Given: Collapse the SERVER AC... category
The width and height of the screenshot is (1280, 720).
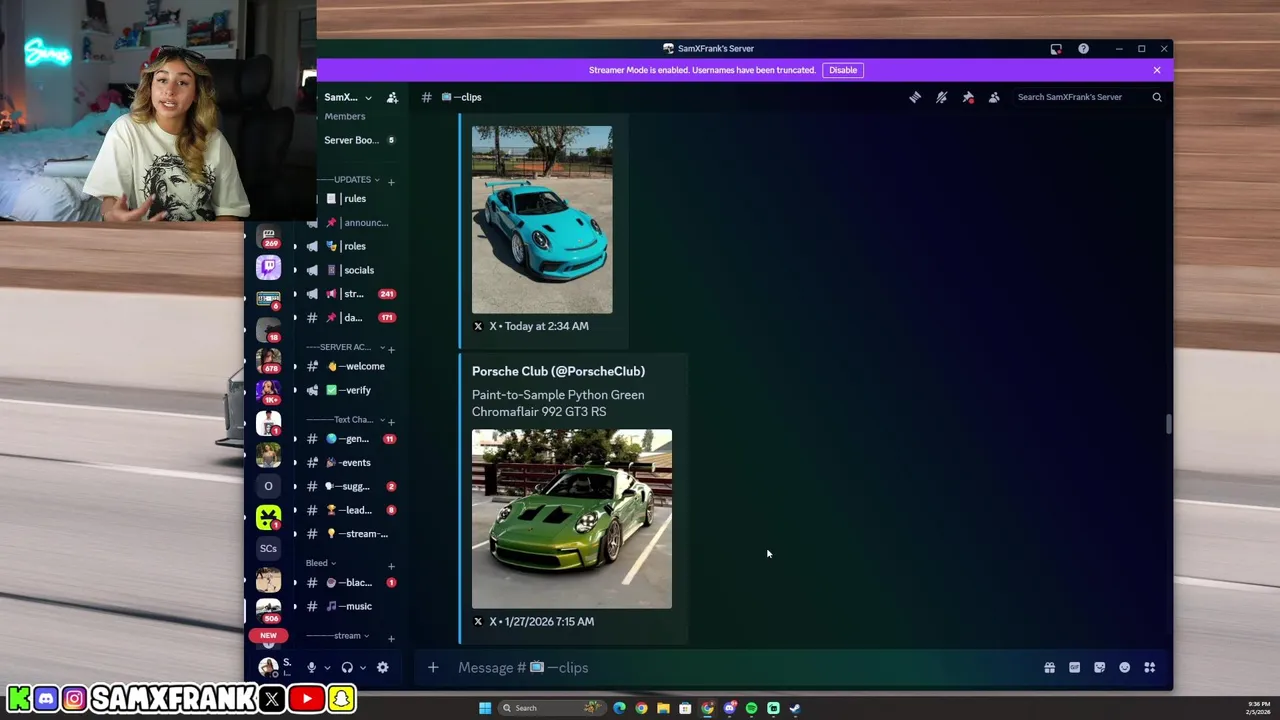Looking at the screenshot, I should click(x=346, y=347).
